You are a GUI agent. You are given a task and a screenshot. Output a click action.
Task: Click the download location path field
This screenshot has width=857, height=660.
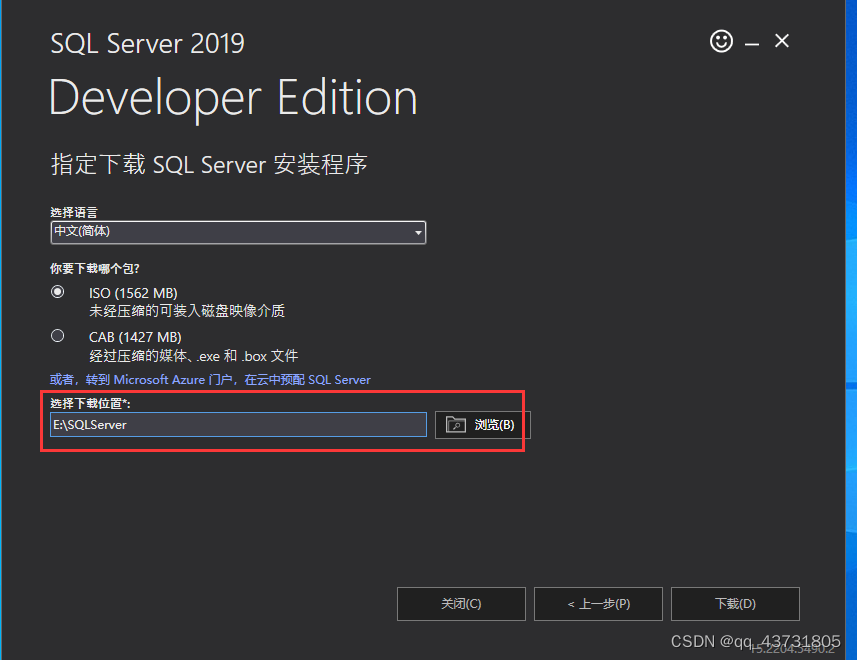tap(238, 425)
